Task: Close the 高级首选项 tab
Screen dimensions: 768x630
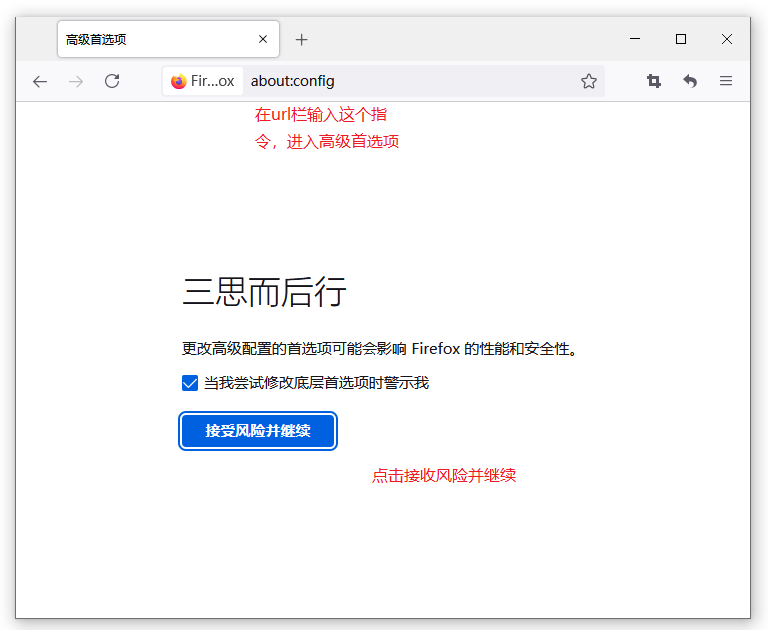Action: pyautogui.click(x=263, y=39)
